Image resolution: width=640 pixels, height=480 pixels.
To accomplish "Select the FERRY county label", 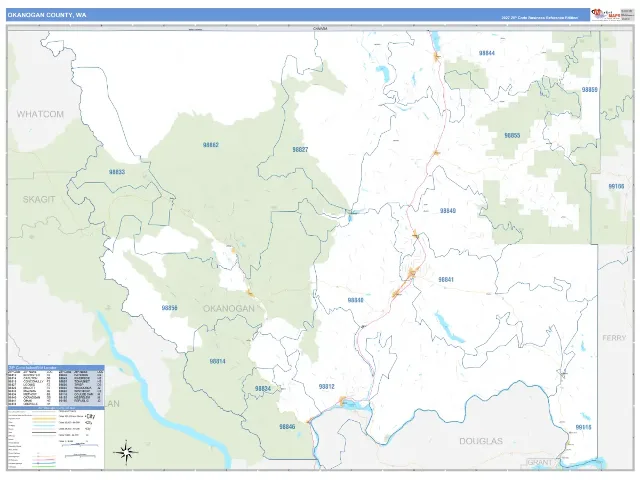I will pyautogui.click(x=614, y=338).
